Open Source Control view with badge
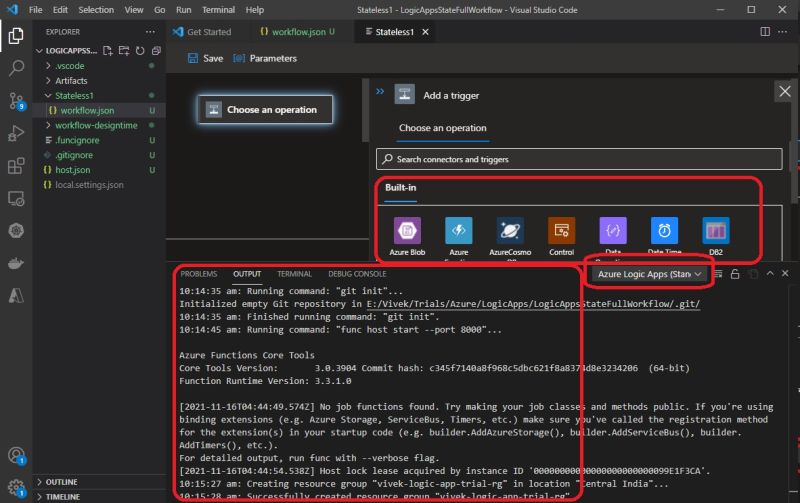The height and width of the screenshot is (503, 800). (16, 101)
